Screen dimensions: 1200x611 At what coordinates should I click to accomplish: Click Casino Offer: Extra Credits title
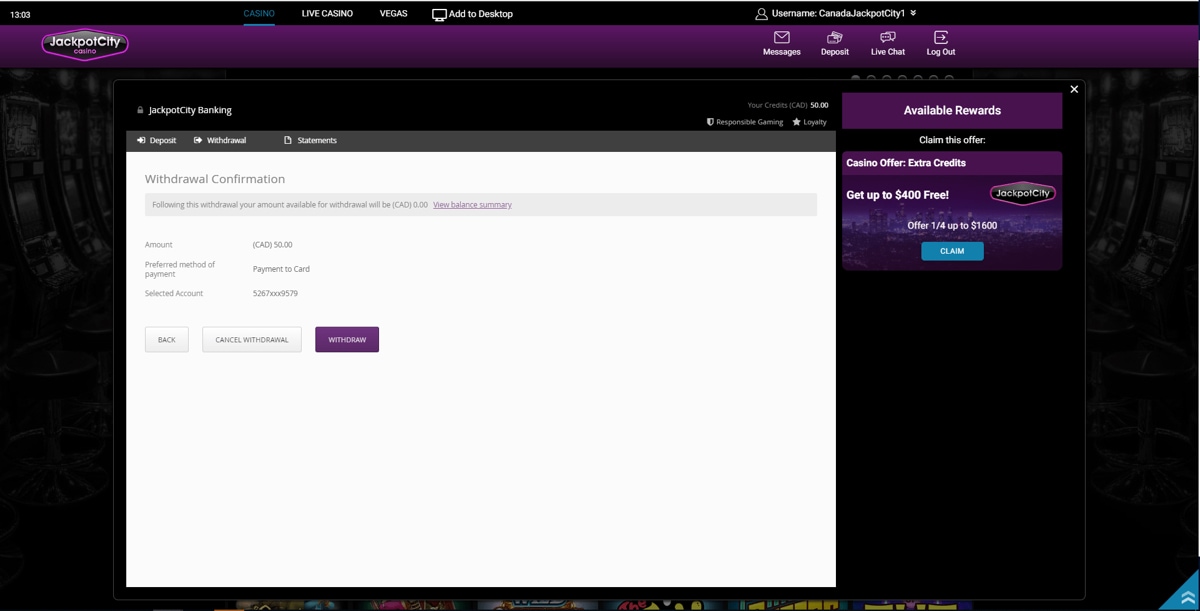pos(906,162)
